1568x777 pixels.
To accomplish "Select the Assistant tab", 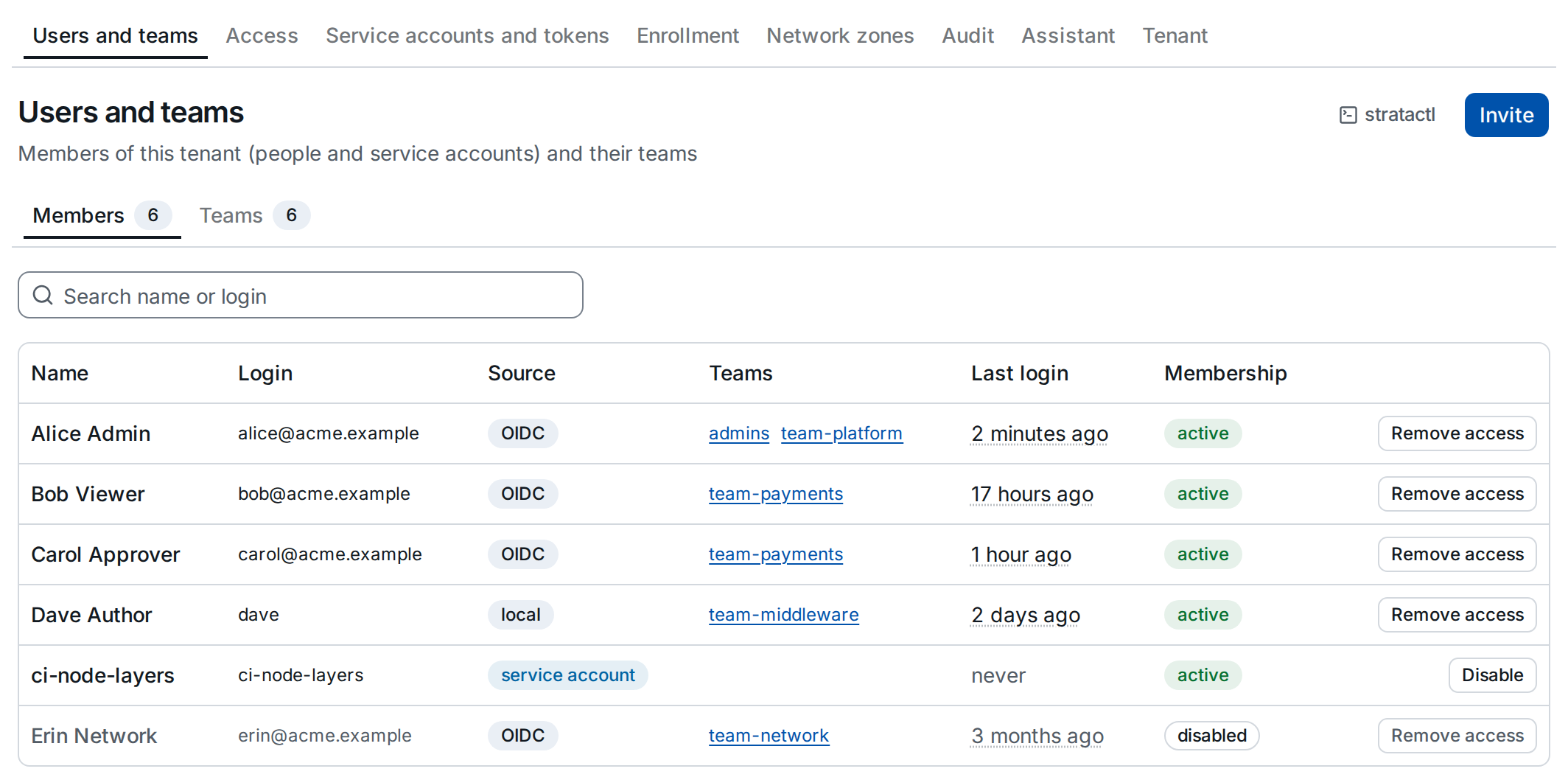I will coord(1068,35).
